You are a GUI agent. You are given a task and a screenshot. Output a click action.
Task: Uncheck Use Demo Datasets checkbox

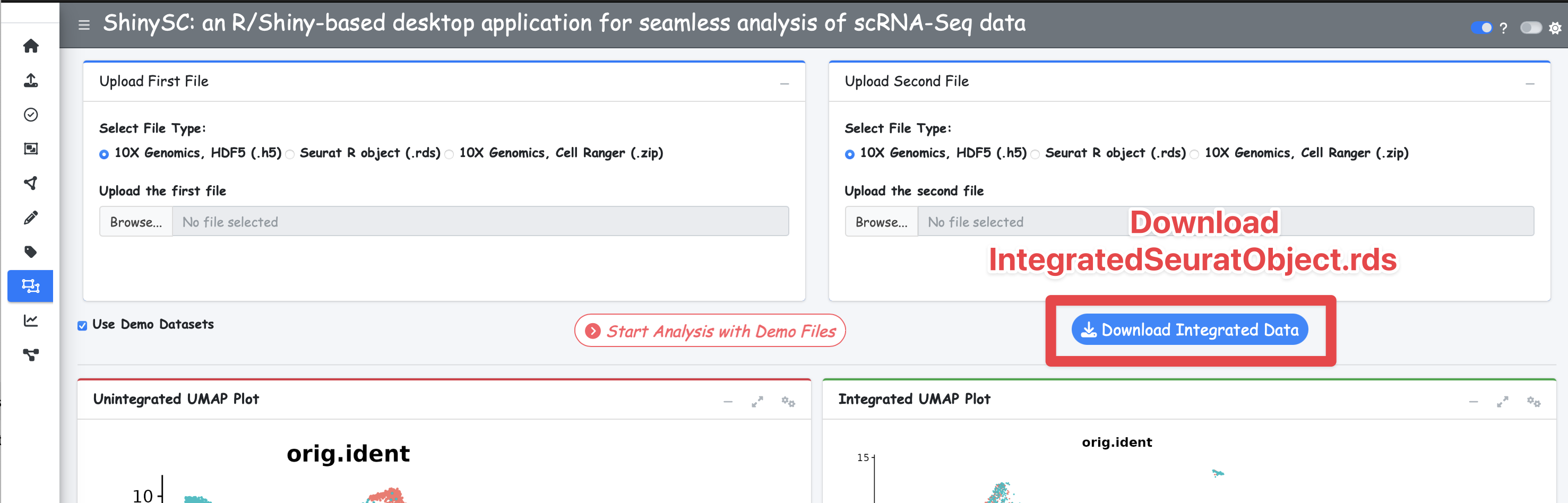(x=82, y=325)
